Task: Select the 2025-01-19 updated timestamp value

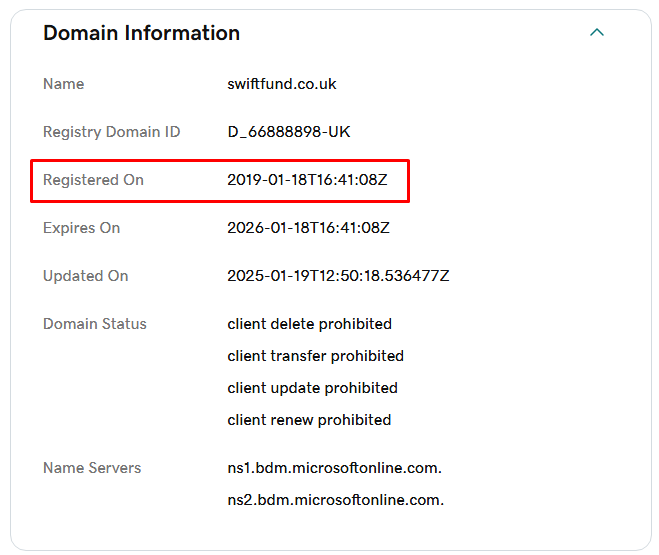Action: click(338, 276)
